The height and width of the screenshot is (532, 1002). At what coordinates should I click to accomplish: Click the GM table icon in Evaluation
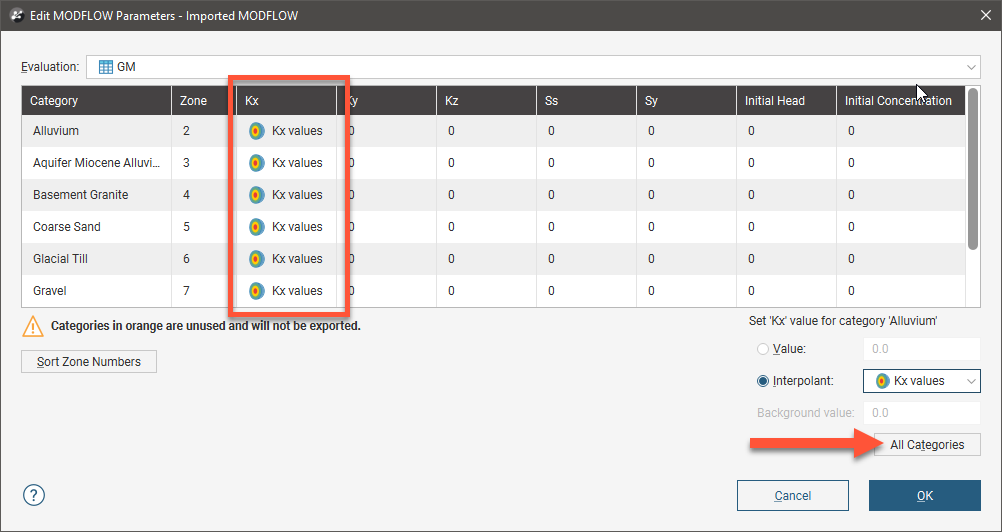point(105,67)
